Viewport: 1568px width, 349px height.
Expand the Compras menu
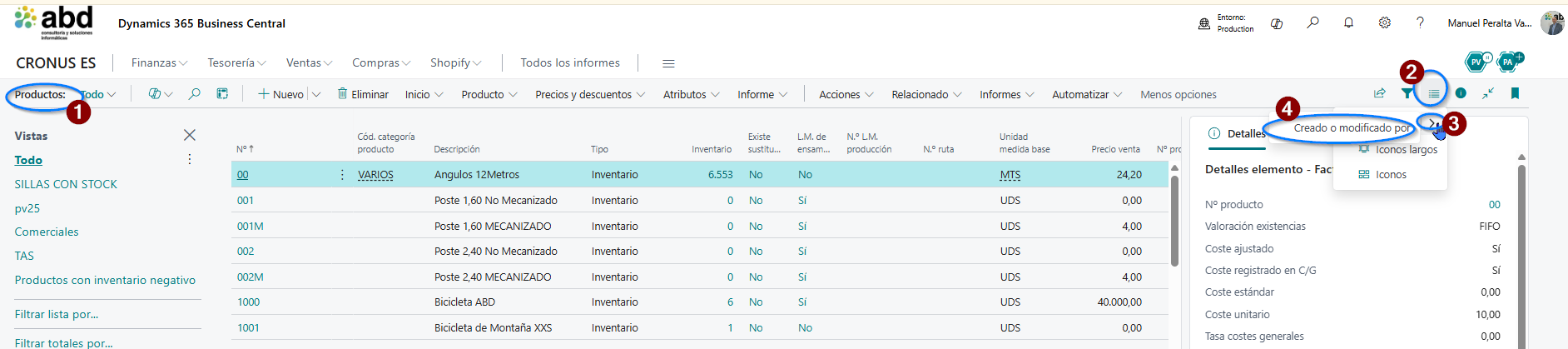[381, 62]
